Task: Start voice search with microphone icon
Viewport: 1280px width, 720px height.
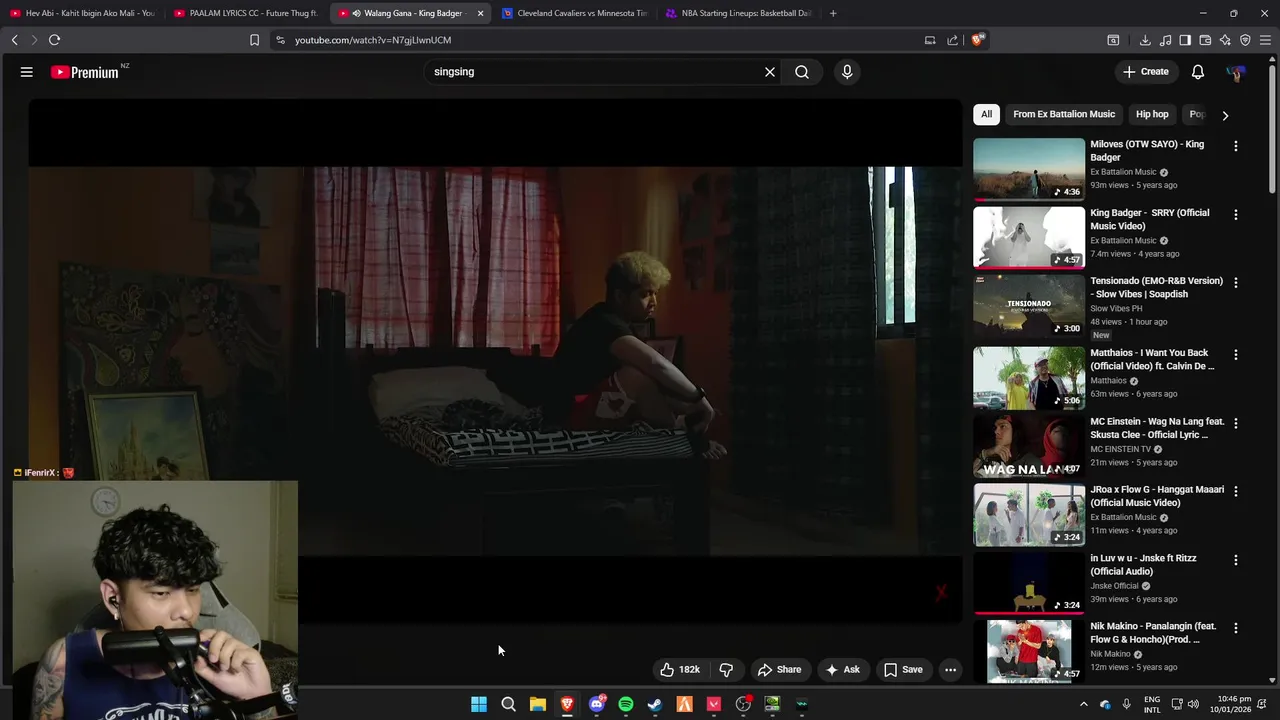Action: point(847,72)
